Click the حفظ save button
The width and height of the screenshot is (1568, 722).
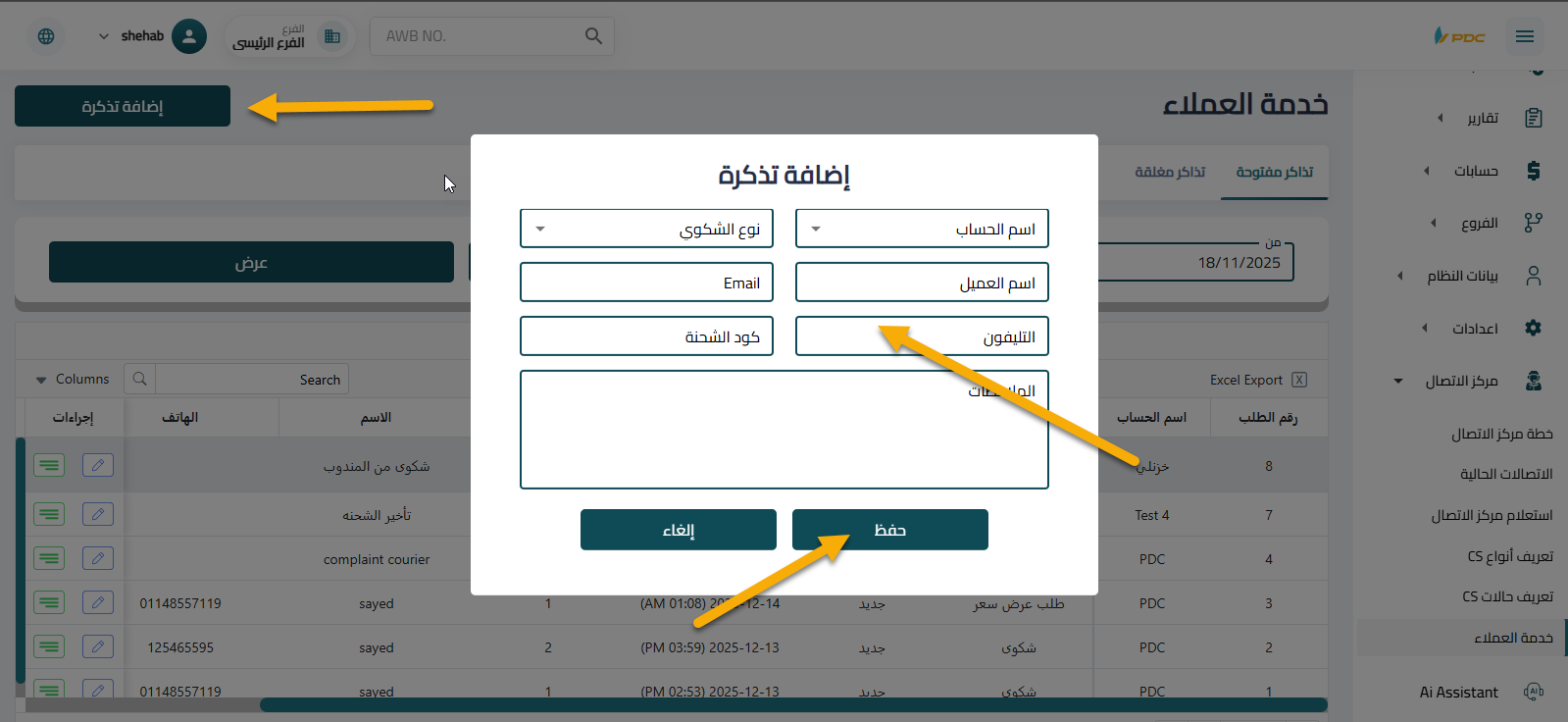click(x=889, y=530)
